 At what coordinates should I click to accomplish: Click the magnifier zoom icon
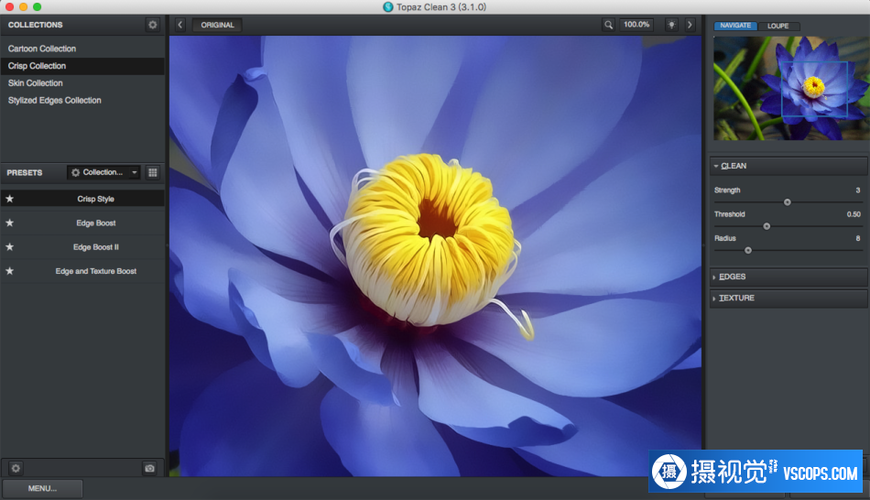(609, 24)
